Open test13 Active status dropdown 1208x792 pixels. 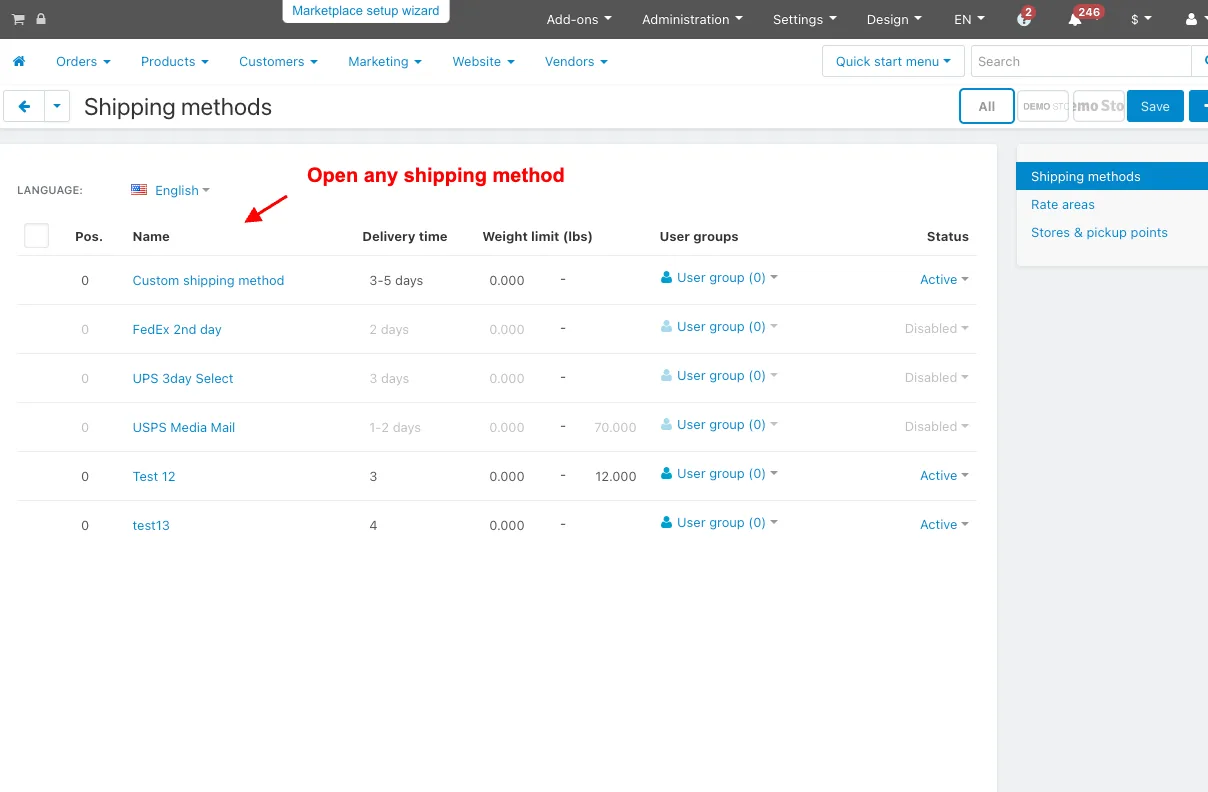(944, 524)
